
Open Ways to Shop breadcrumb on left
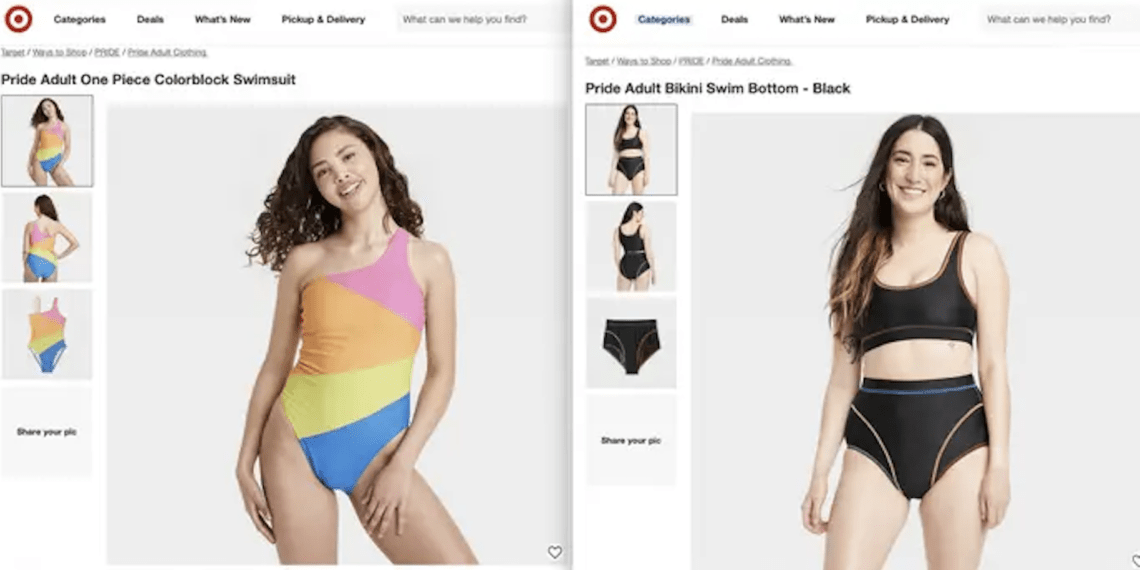coord(60,52)
